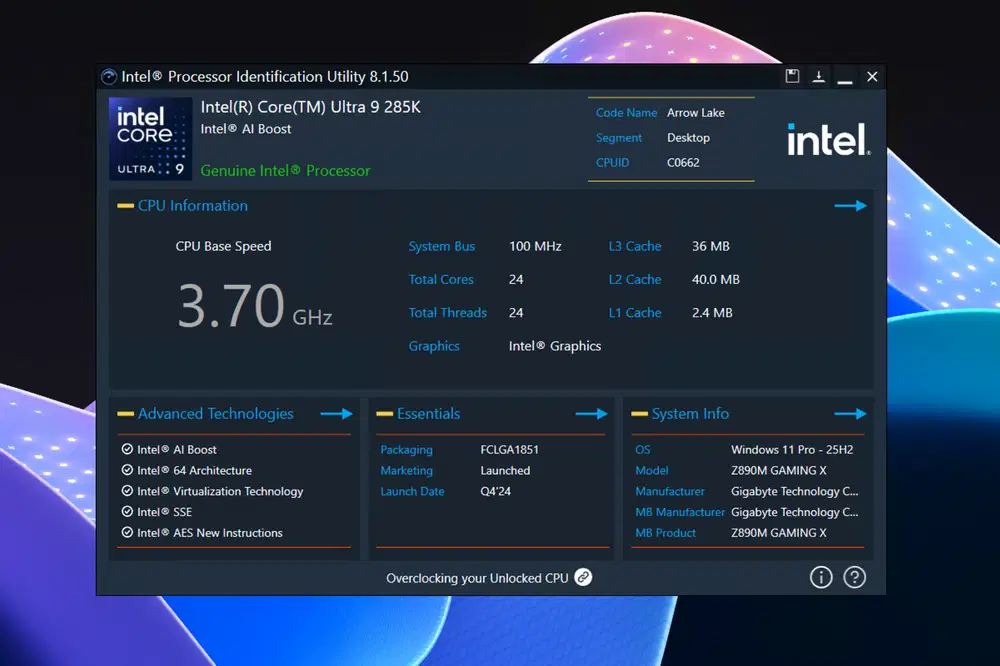
Task: Click the Intel SSE check icon
Action: [x=127, y=512]
